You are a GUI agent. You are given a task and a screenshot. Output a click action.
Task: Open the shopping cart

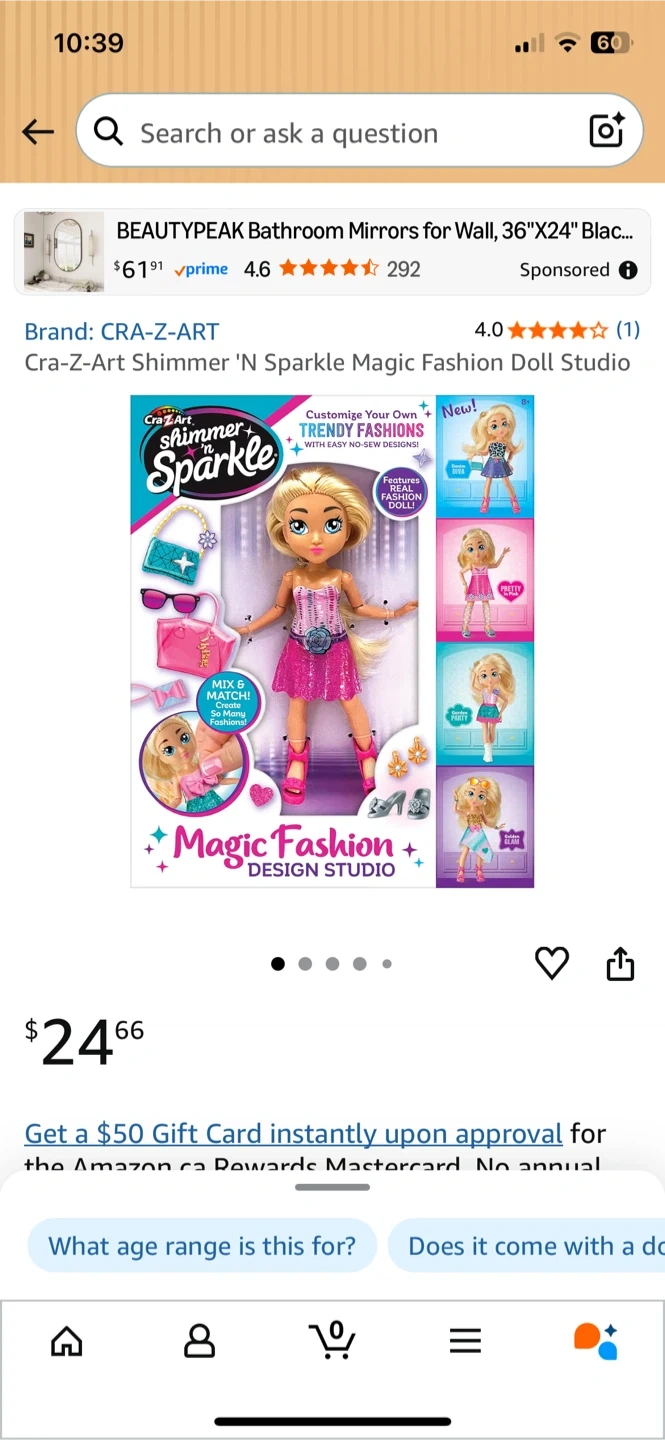[331, 1339]
